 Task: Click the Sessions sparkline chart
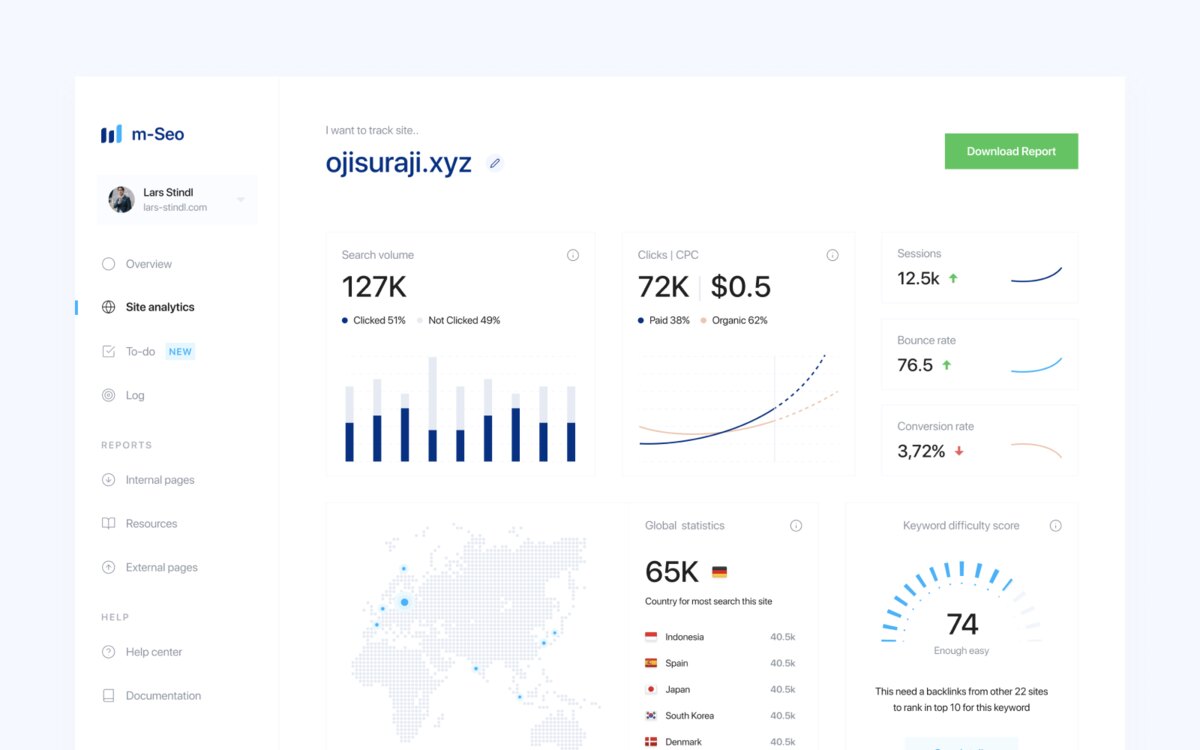point(1036,274)
